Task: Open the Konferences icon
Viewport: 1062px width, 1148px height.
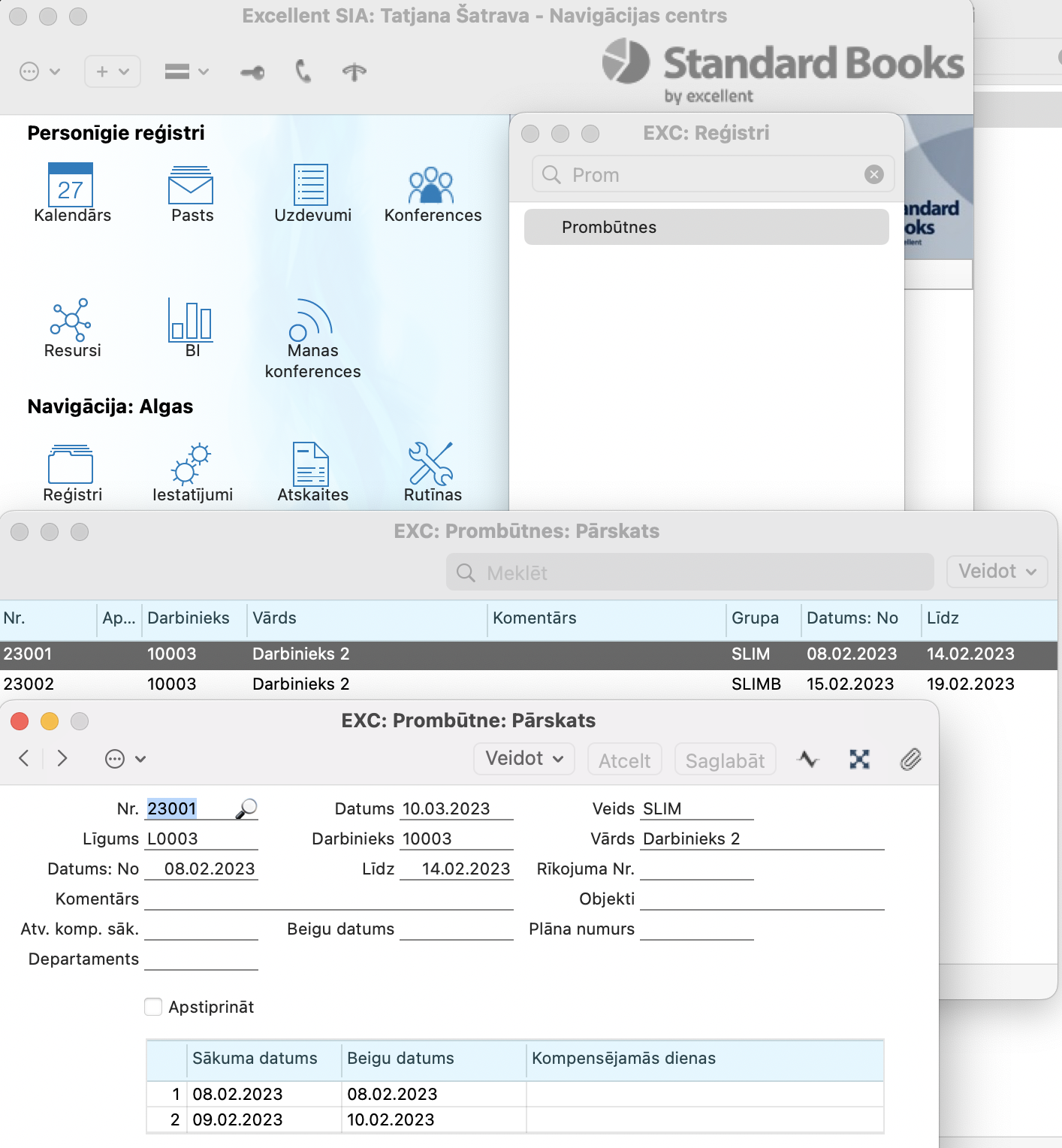Action: point(431,185)
